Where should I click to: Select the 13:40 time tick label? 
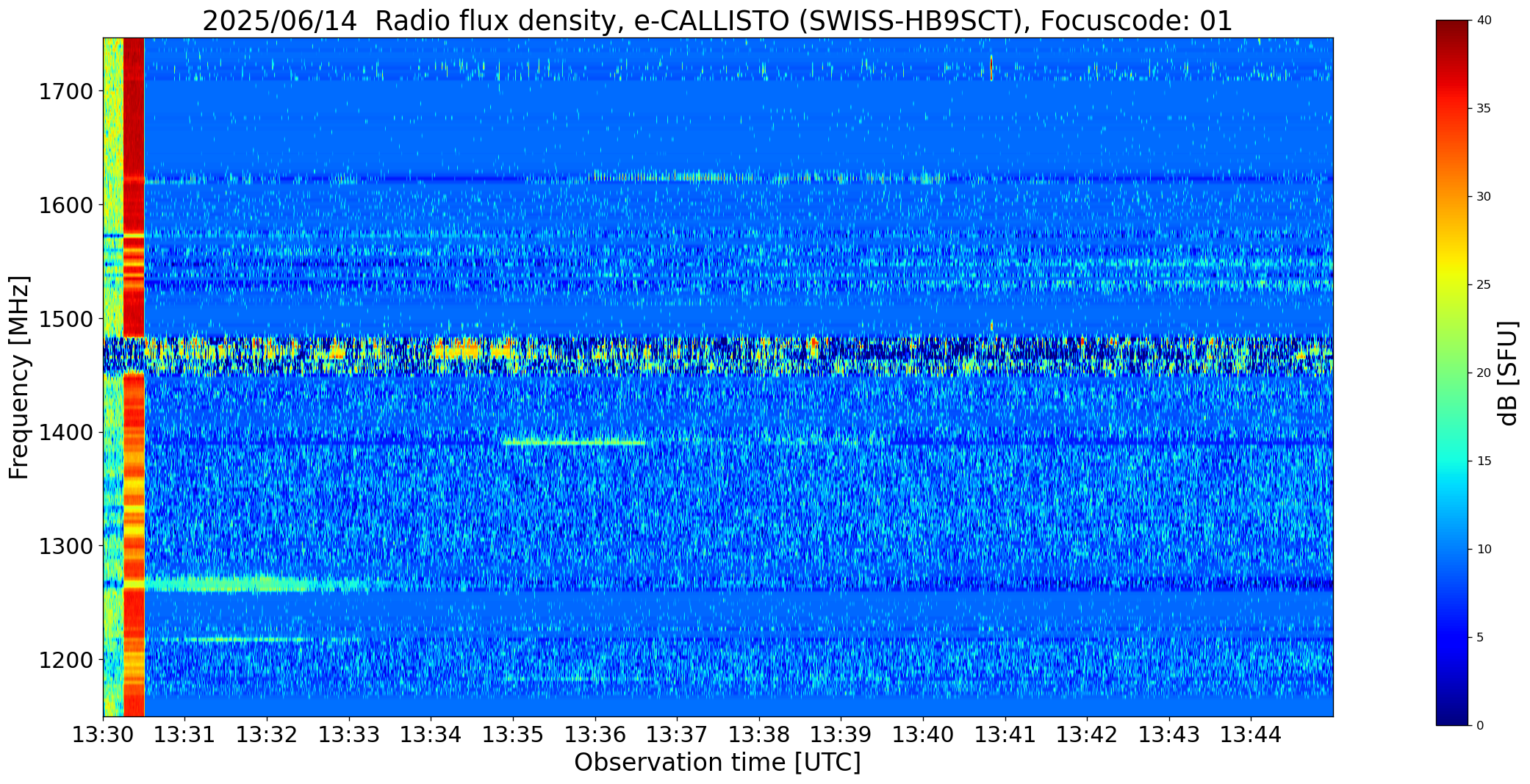924,735
